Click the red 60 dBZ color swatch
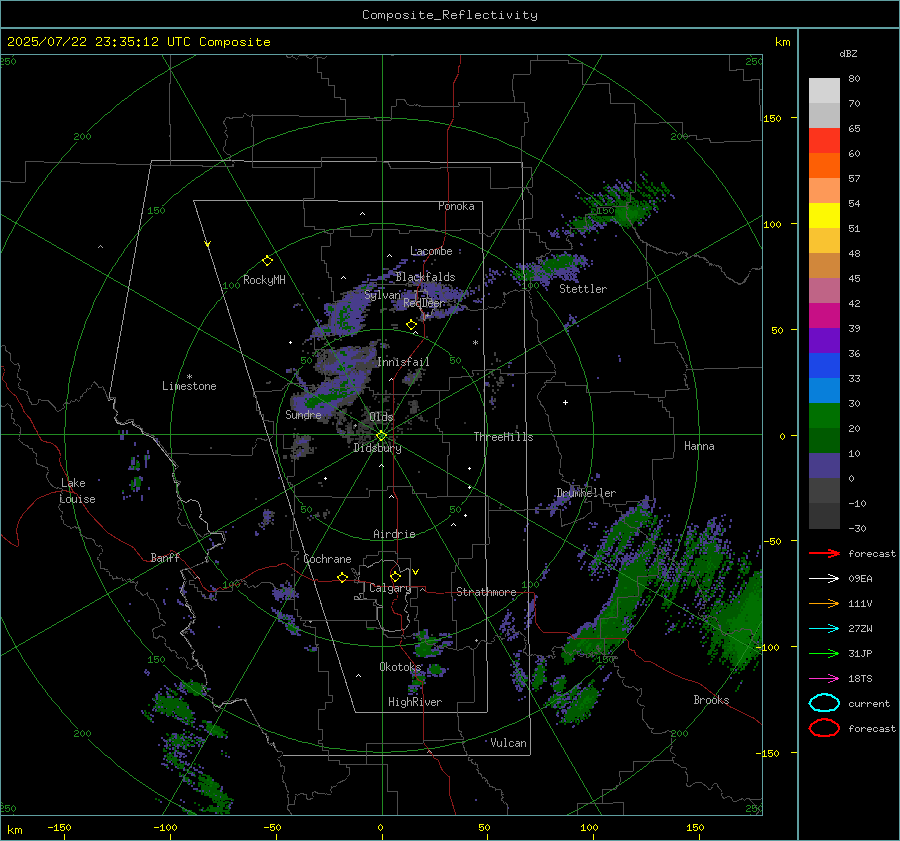Screen dimensions: 900x841 click(x=824, y=141)
